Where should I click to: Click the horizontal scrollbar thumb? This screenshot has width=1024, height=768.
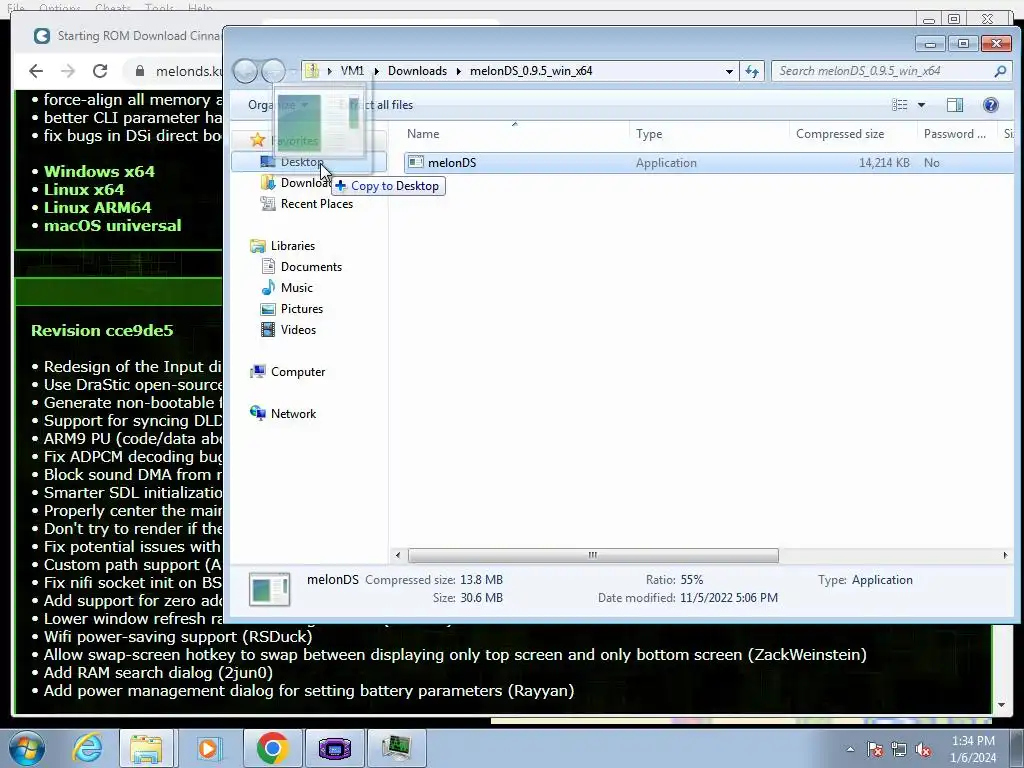[592, 555]
